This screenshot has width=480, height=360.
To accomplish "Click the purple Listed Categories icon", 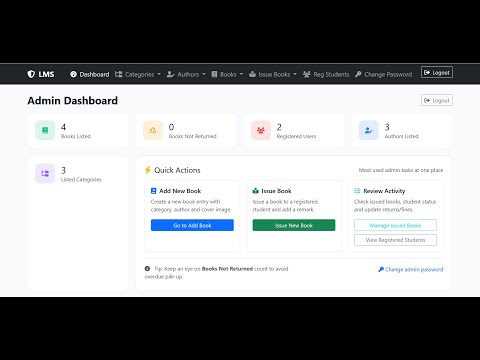I will tap(45, 174).
